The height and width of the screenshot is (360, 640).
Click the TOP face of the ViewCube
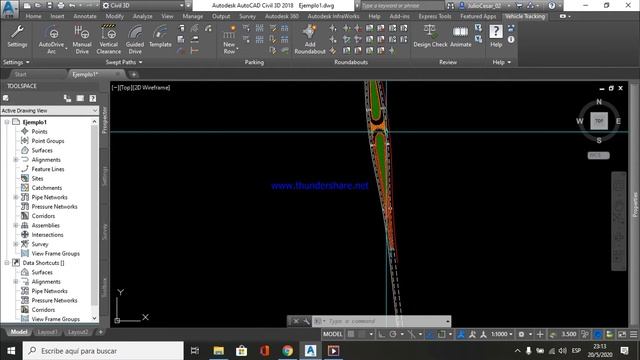[599, 121]
